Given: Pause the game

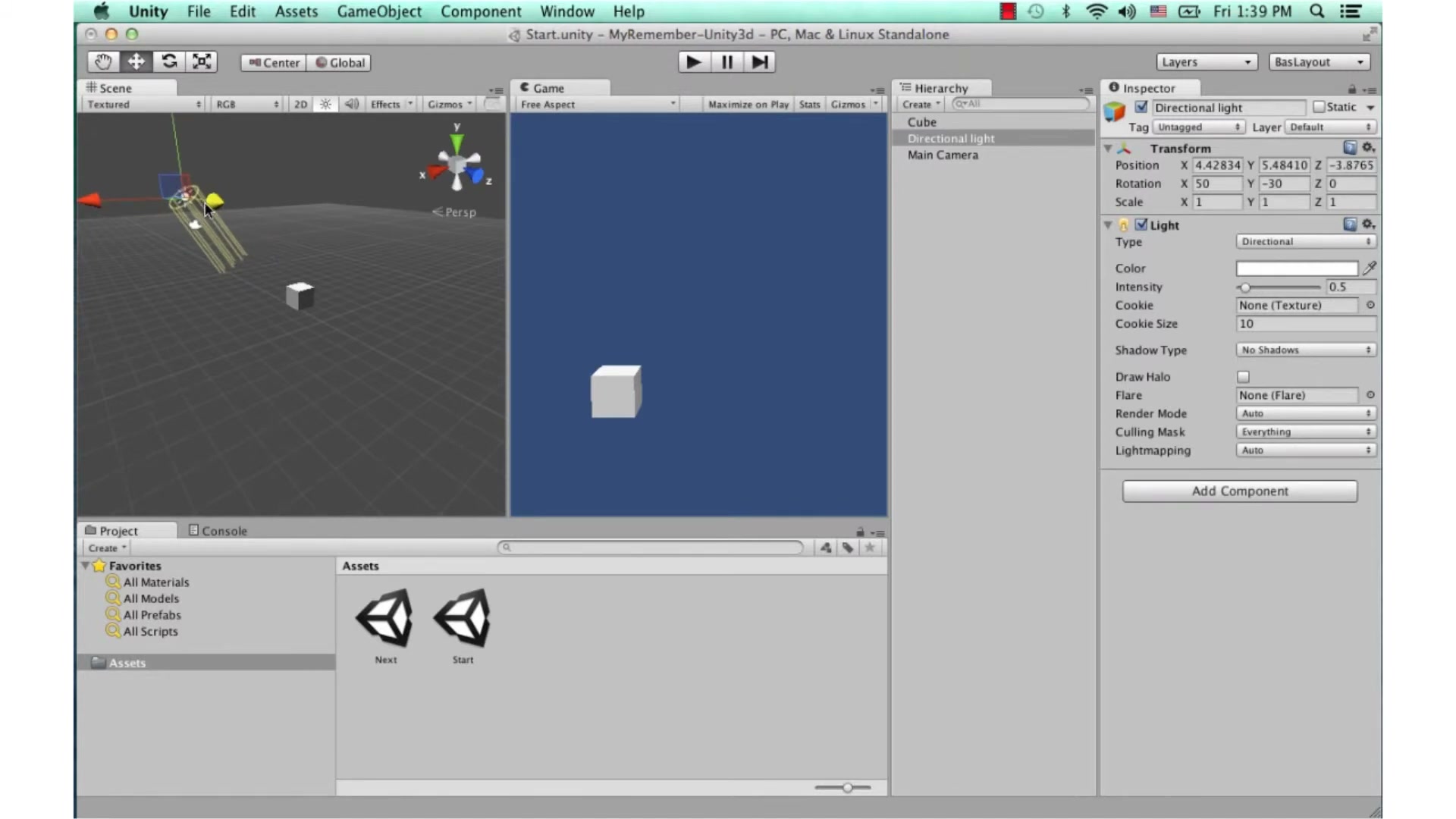Looking at the screenshot, I should [726, 62].
